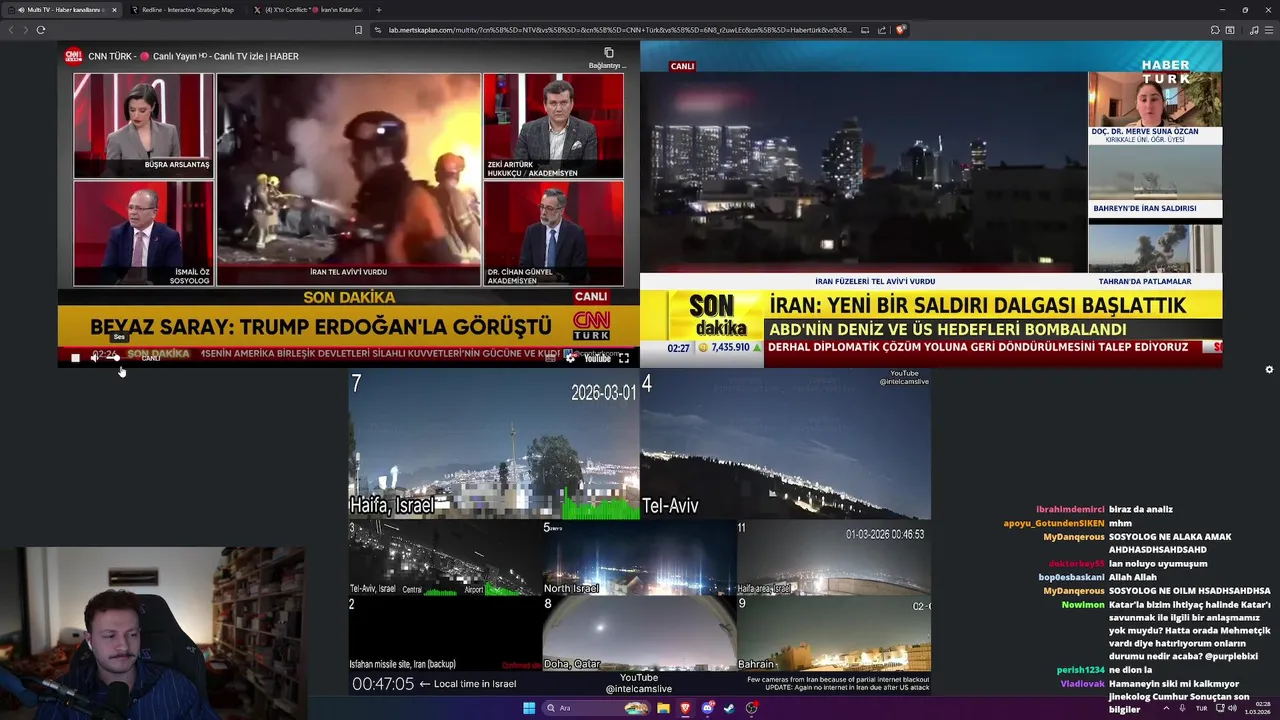Click chat username ibrahimdemirci

(1070, 509)
